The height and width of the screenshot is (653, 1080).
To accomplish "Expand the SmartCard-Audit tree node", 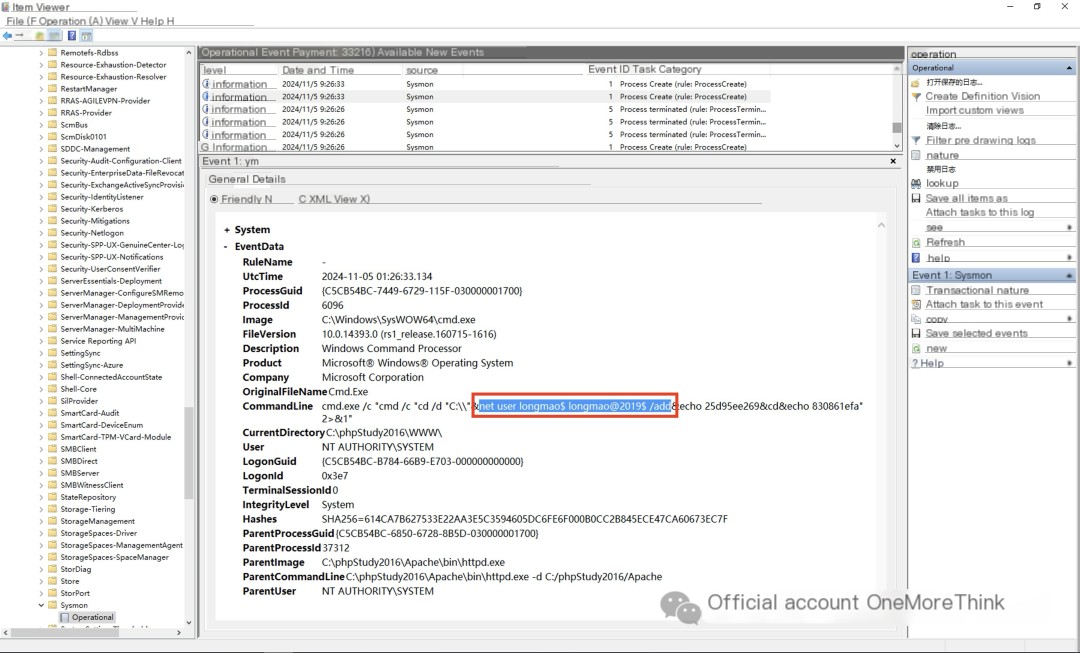I will pos(41,413).
